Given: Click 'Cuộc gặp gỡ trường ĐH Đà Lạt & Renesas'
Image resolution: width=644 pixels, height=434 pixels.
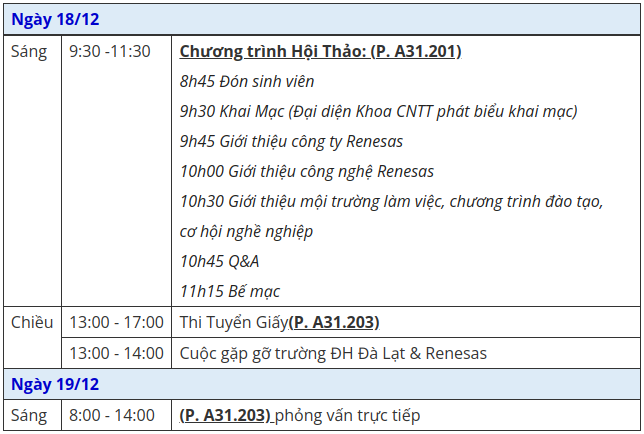Looking at the screenshot, I should pyautogui.click(x=333, y=353).
